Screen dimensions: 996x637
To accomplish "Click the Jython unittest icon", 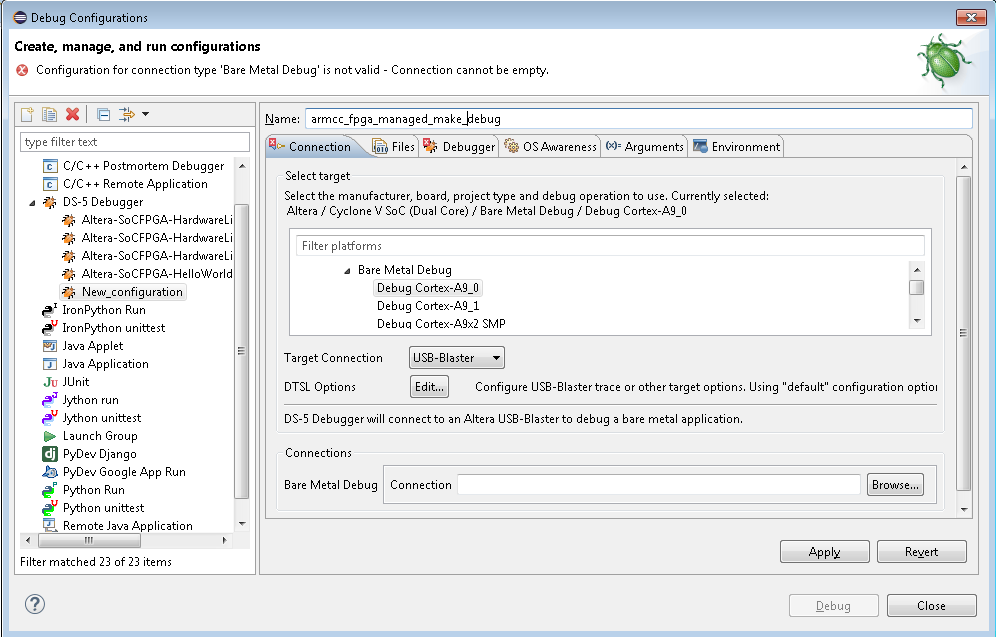I will click(x=50, y=418).
